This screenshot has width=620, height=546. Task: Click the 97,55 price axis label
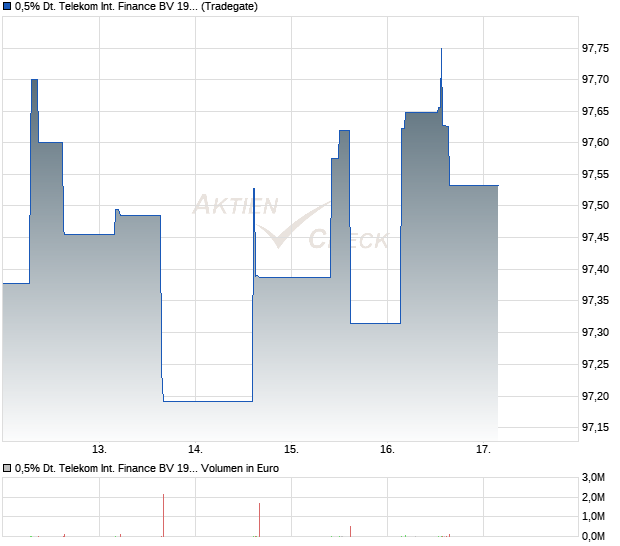pyautogui.click(x=595, y=174)
